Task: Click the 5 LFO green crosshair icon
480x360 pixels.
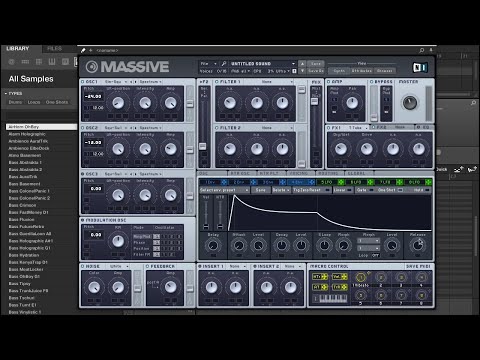Action: tap(341, 182)
